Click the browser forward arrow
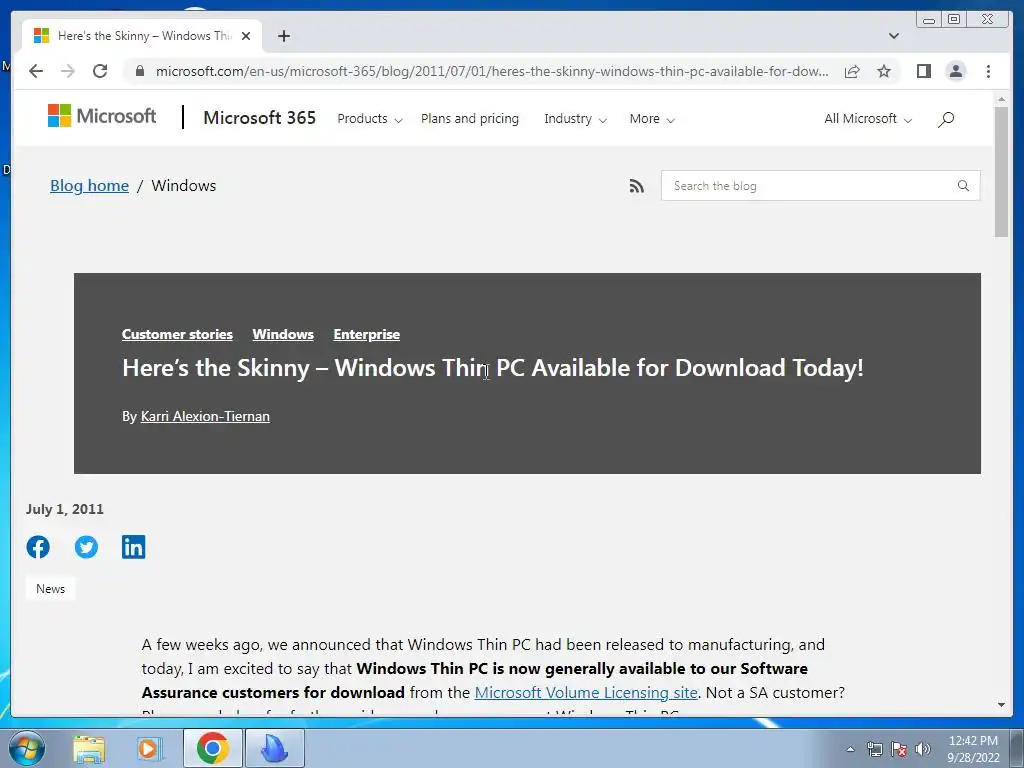Image resolution: width=1024 pixels, height=768 pixels. point(68,71)
